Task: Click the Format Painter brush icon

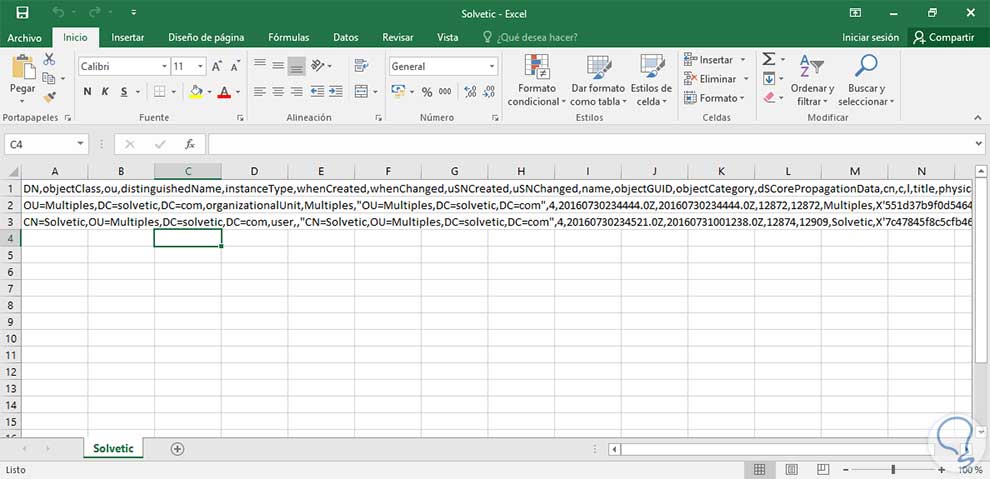Action: click(x=49, y=97)
